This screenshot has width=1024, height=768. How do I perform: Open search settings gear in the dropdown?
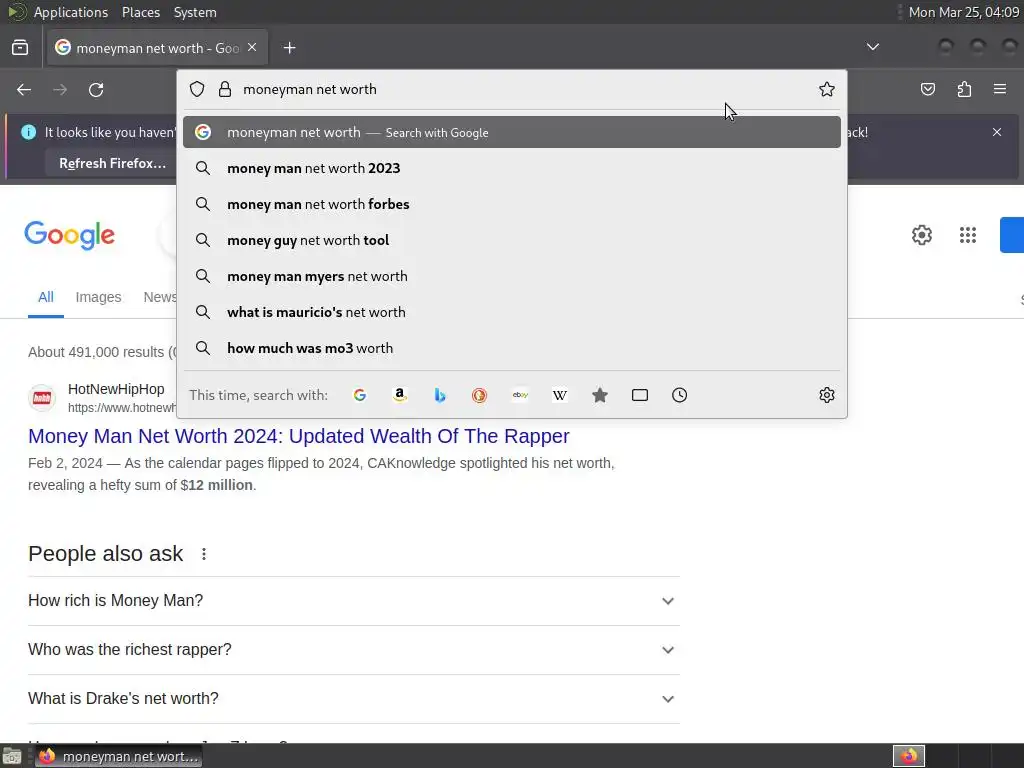click(827, 395)
